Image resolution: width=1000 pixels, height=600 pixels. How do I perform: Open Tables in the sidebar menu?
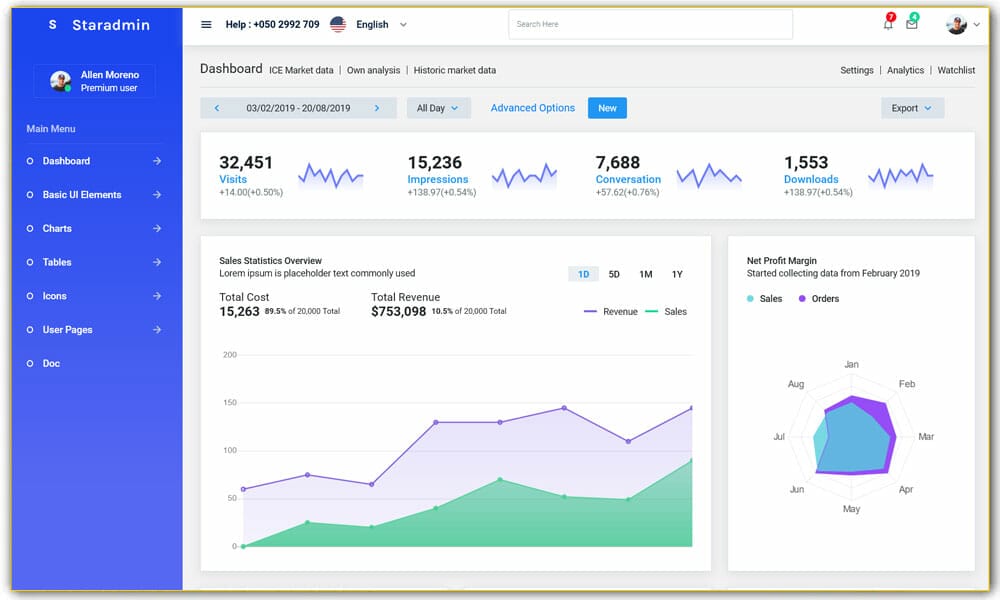(x=57, y=262)
